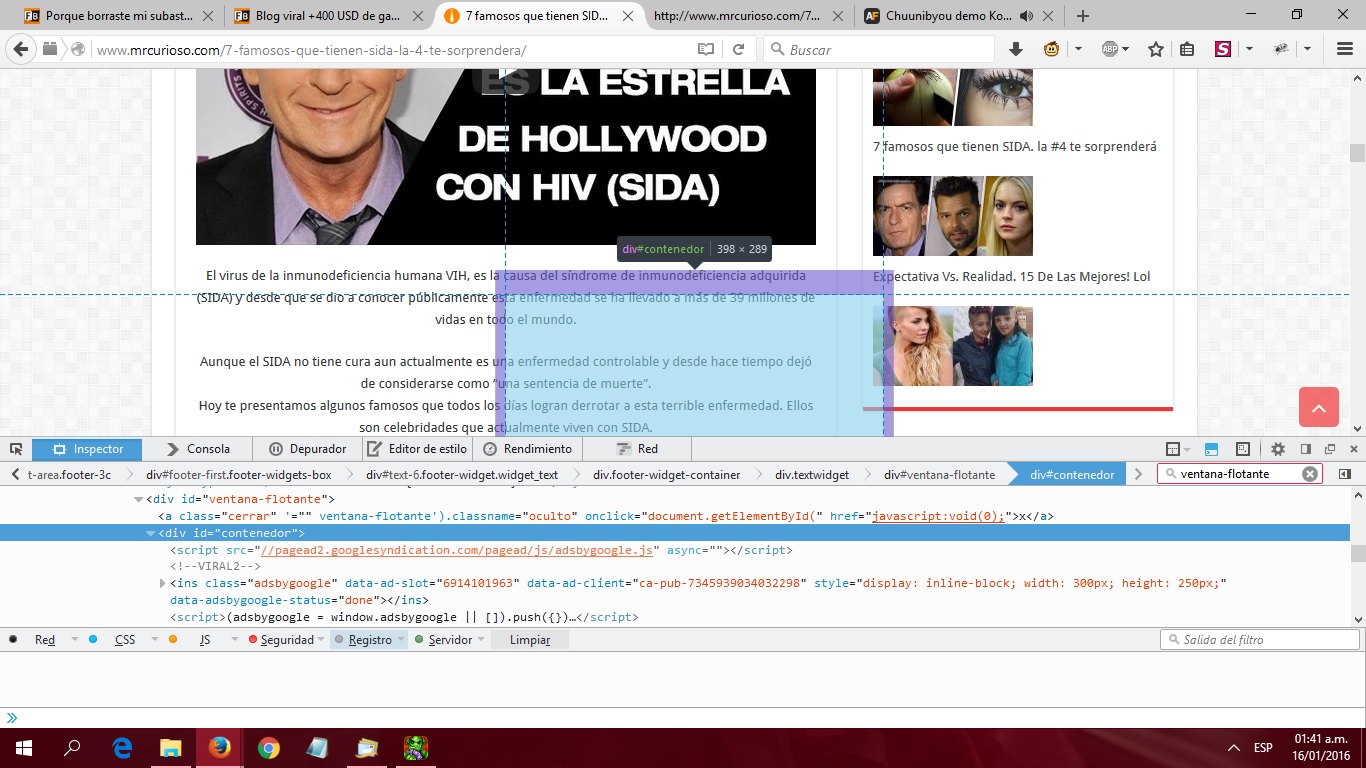This screenshot has width=1366, height=768.
Task: Open the red S extension icon
Action: click(x=1223, y=49)
